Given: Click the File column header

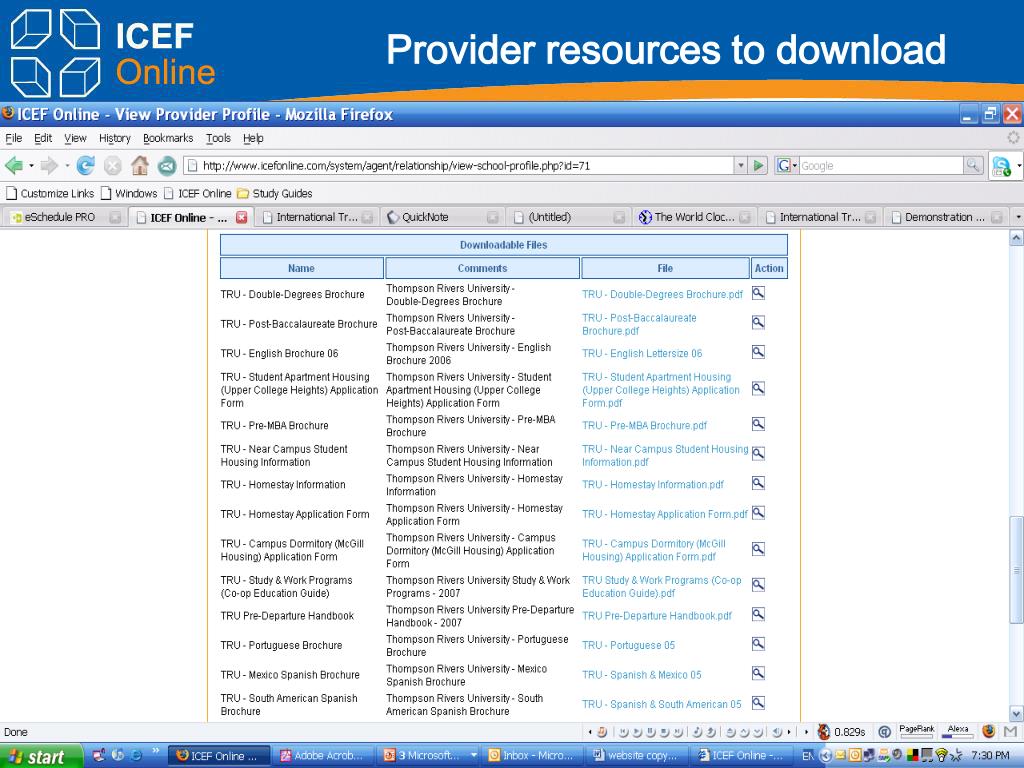Looking at the screenshot, I should click(665, 268).
